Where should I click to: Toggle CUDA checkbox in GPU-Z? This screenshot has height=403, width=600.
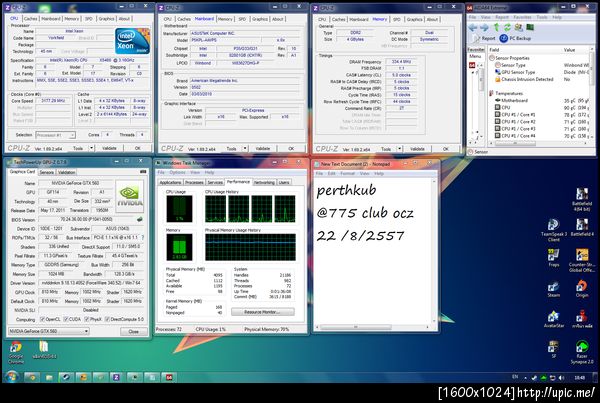tap(66, 319)
